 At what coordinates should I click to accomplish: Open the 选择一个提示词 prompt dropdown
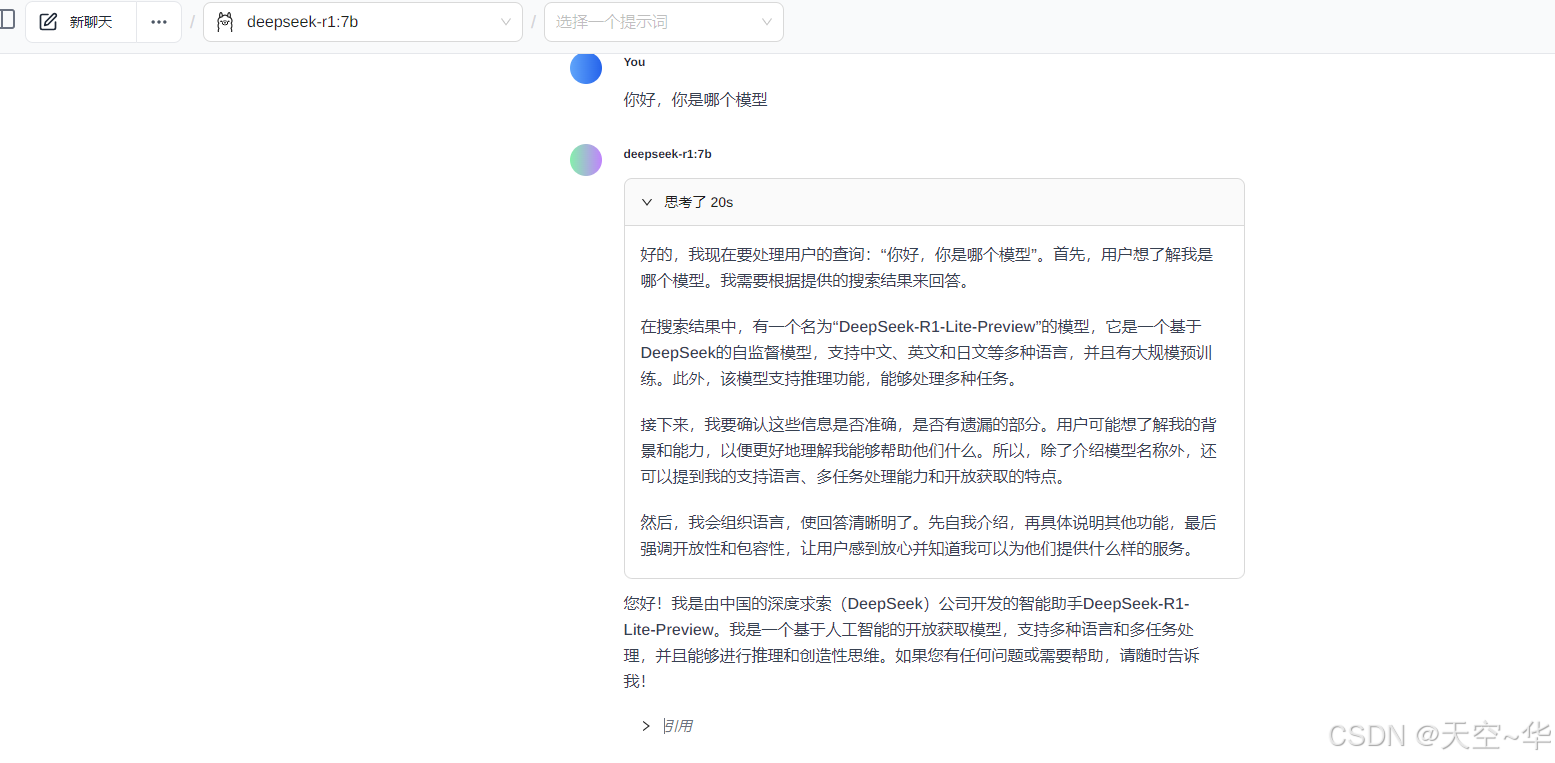664,22
